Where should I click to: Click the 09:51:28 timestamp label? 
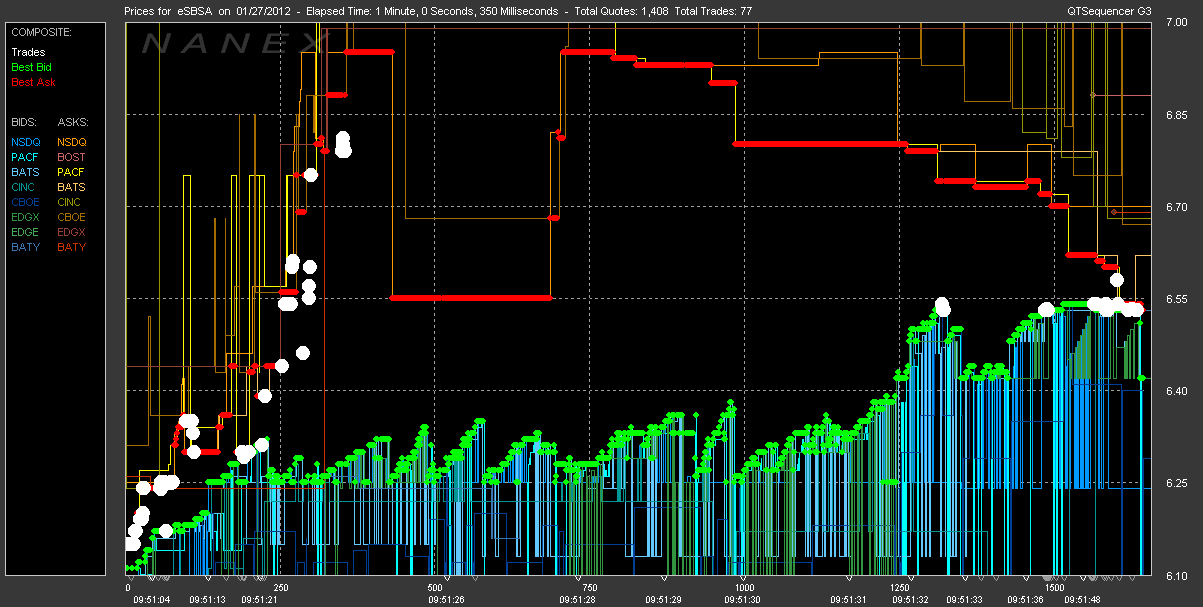(x=579, y=600)
